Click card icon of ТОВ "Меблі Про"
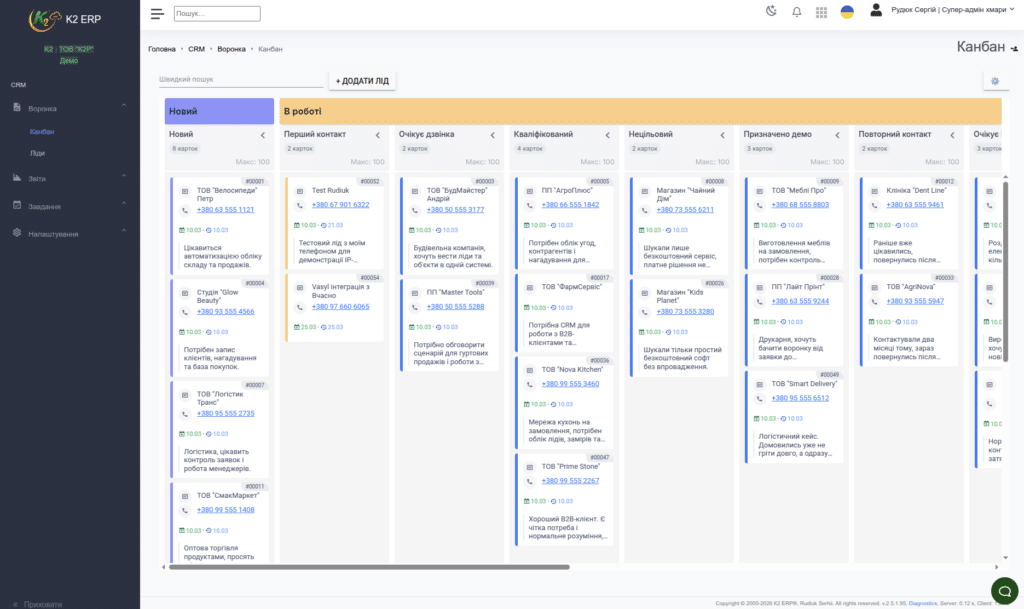The height and width of the screenshot is (609, 1024). pyautogui.click(x=760, y=191)
